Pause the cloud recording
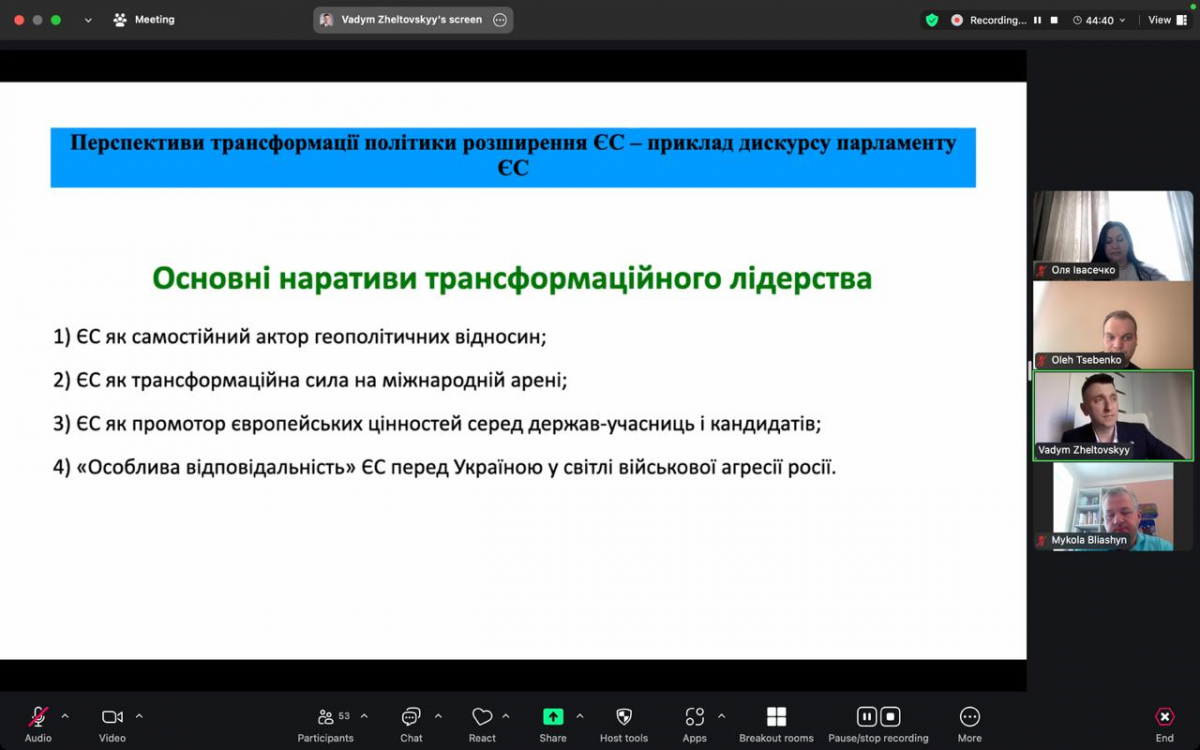The image size is (1200, 750). coord(866,716)
